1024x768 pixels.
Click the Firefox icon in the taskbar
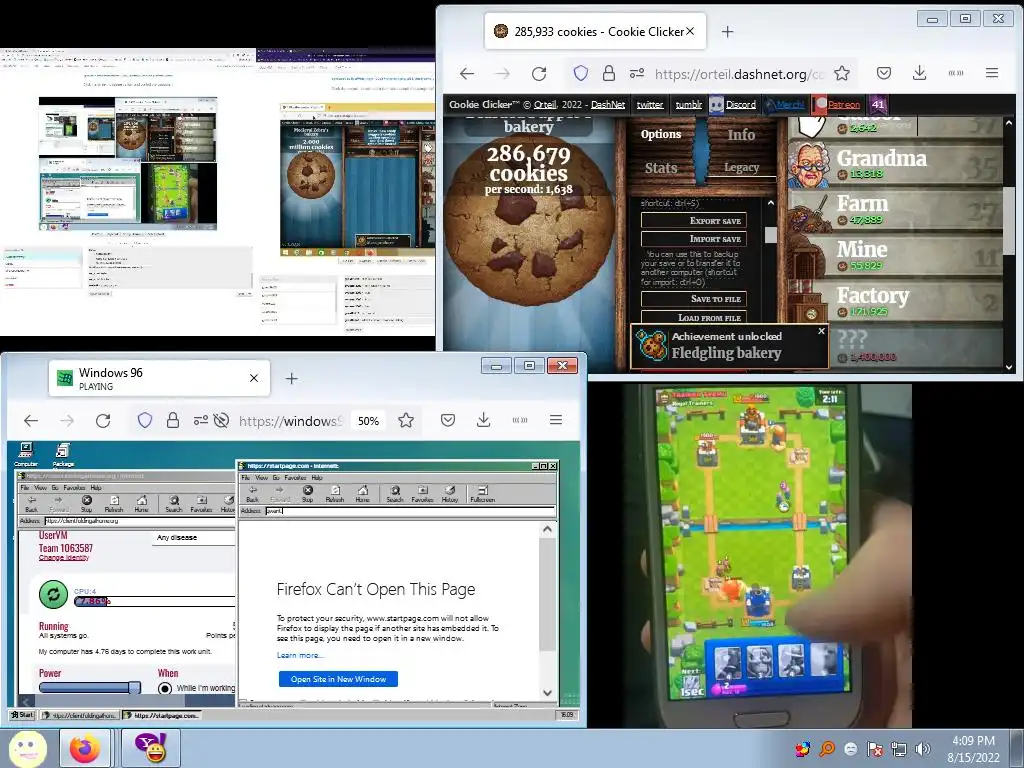pos(85,748)
